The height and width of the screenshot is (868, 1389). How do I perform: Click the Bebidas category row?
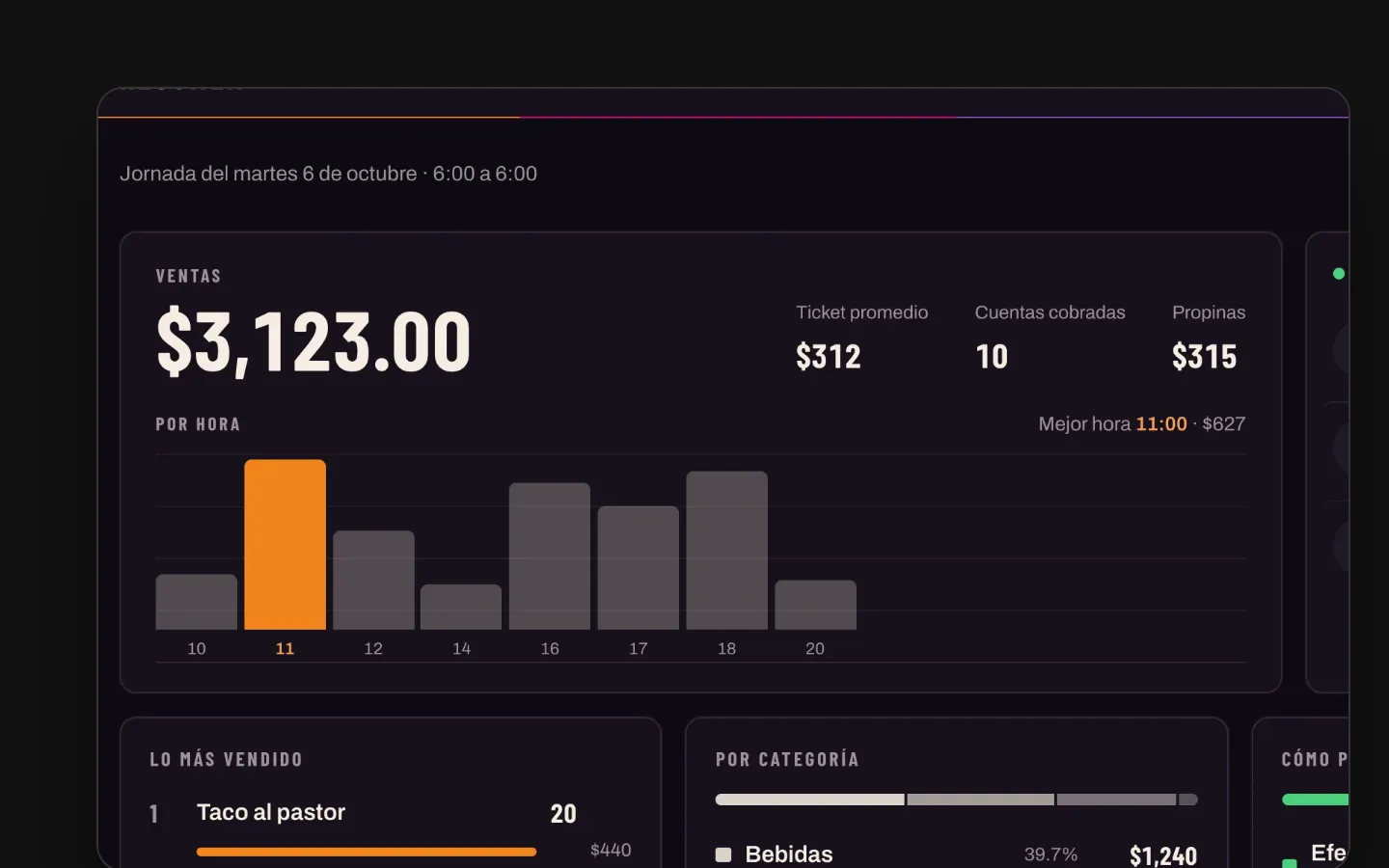pyautogui.click(x=956, y=854)
